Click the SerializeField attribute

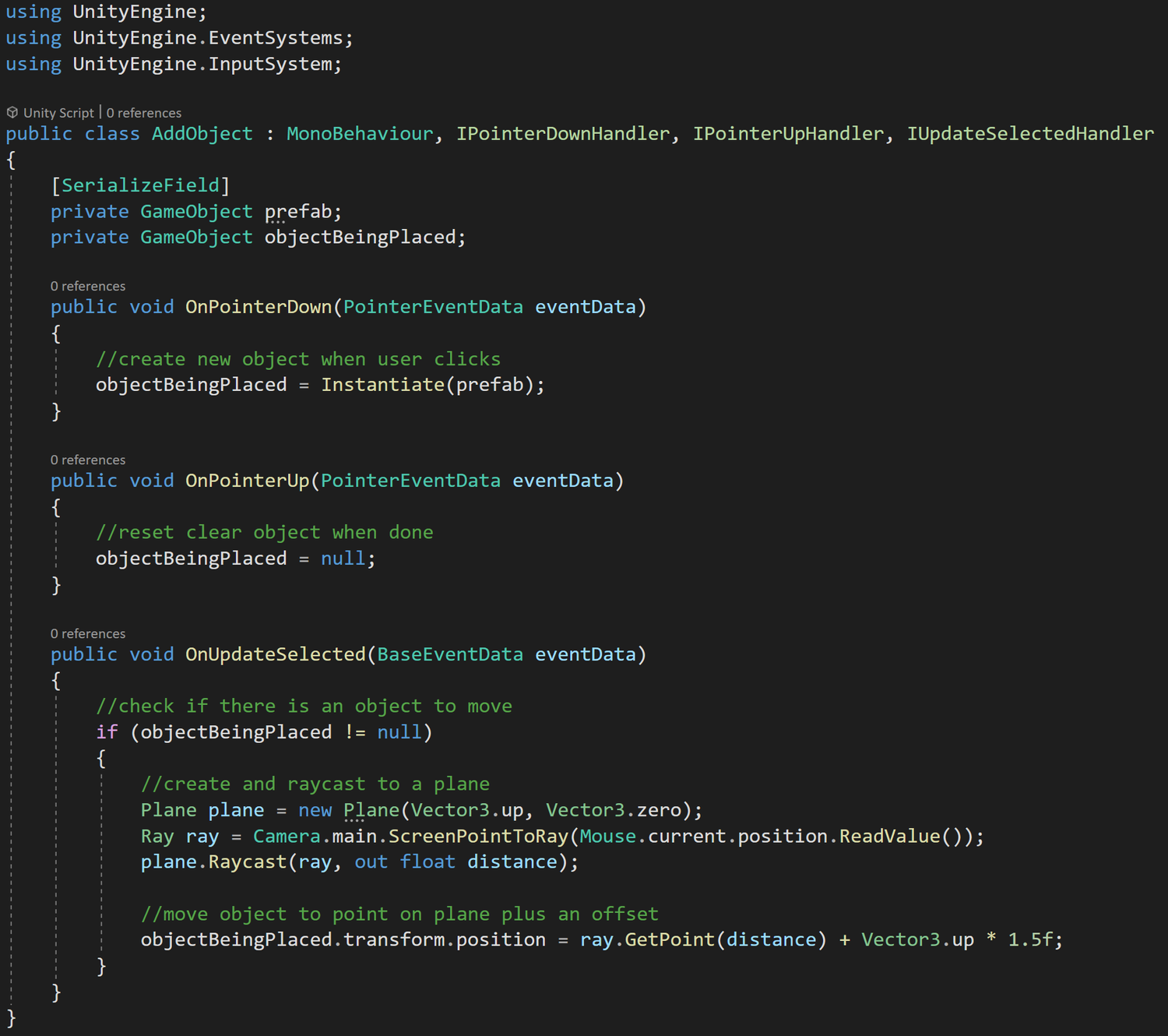[139, 185]
